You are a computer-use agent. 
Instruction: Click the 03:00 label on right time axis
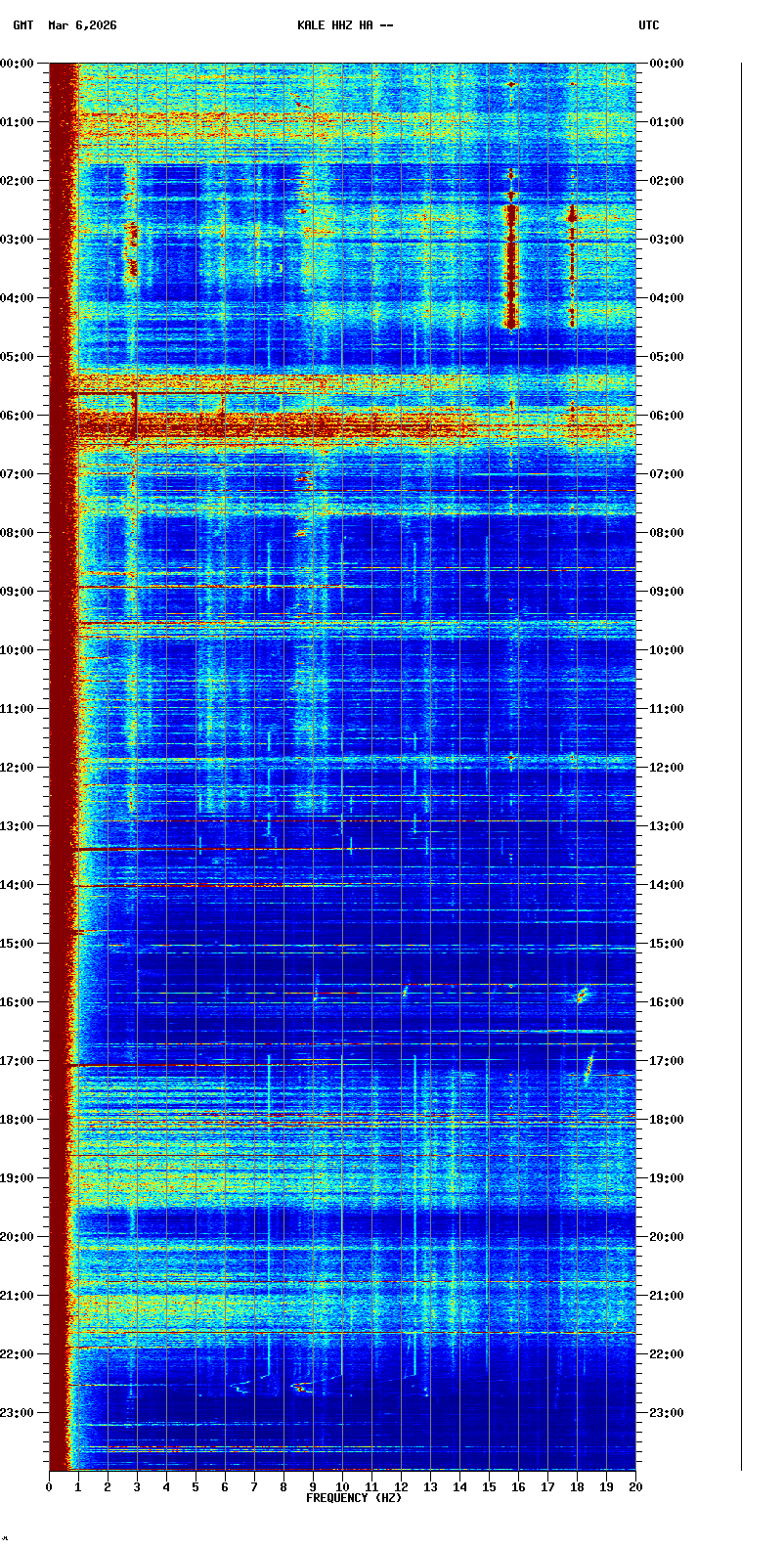coord(667,240)
